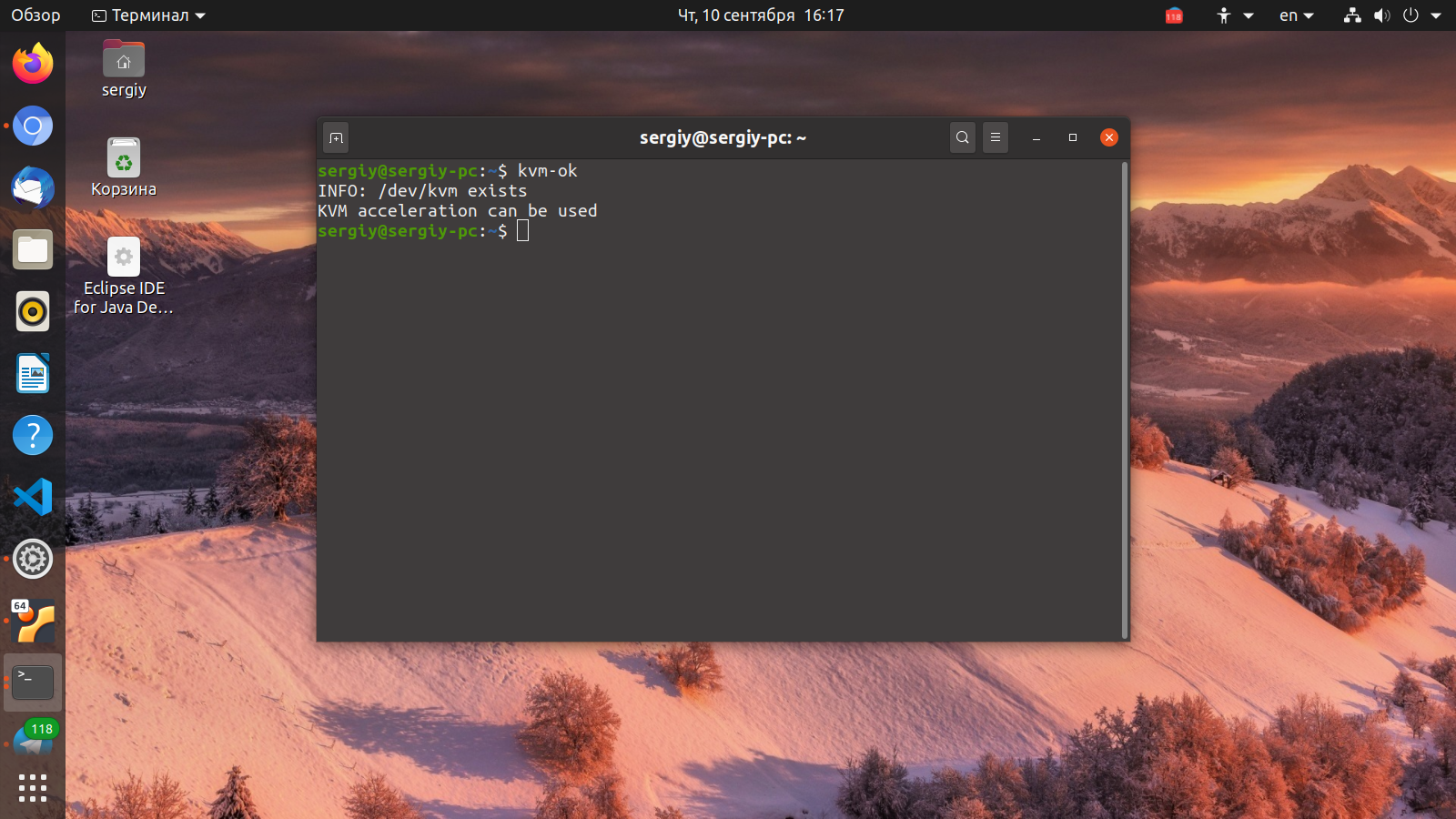Launch Visual Studio Code from the dock

[33, 497]
